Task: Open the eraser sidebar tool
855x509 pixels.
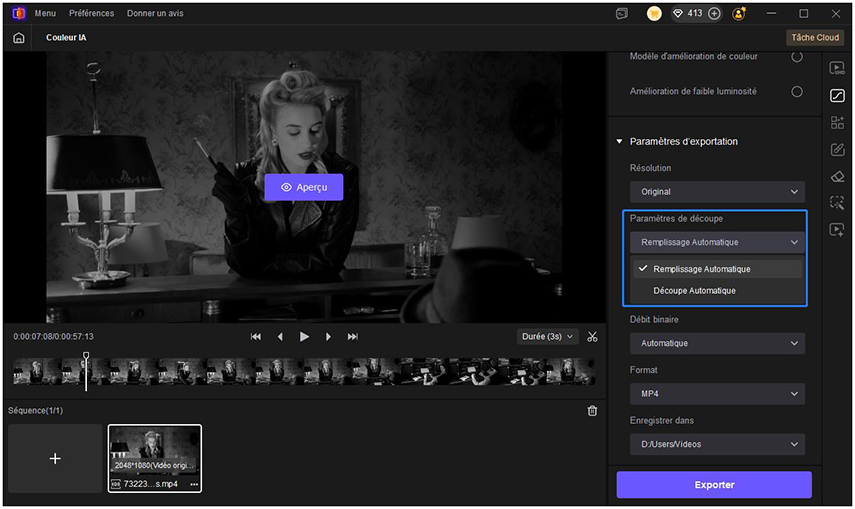Action: coord(837,176)
